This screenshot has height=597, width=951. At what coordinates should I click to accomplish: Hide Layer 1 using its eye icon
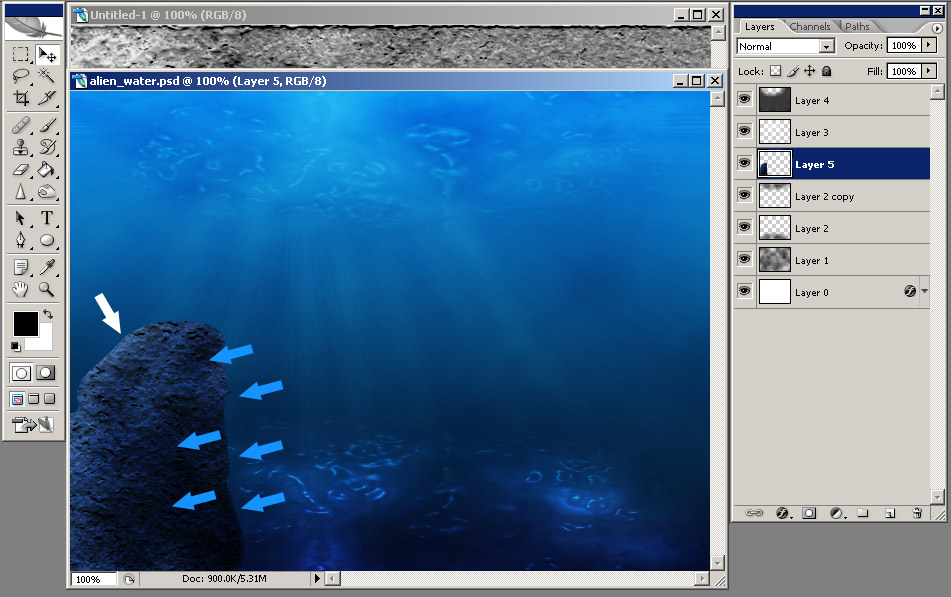[745, 259]
